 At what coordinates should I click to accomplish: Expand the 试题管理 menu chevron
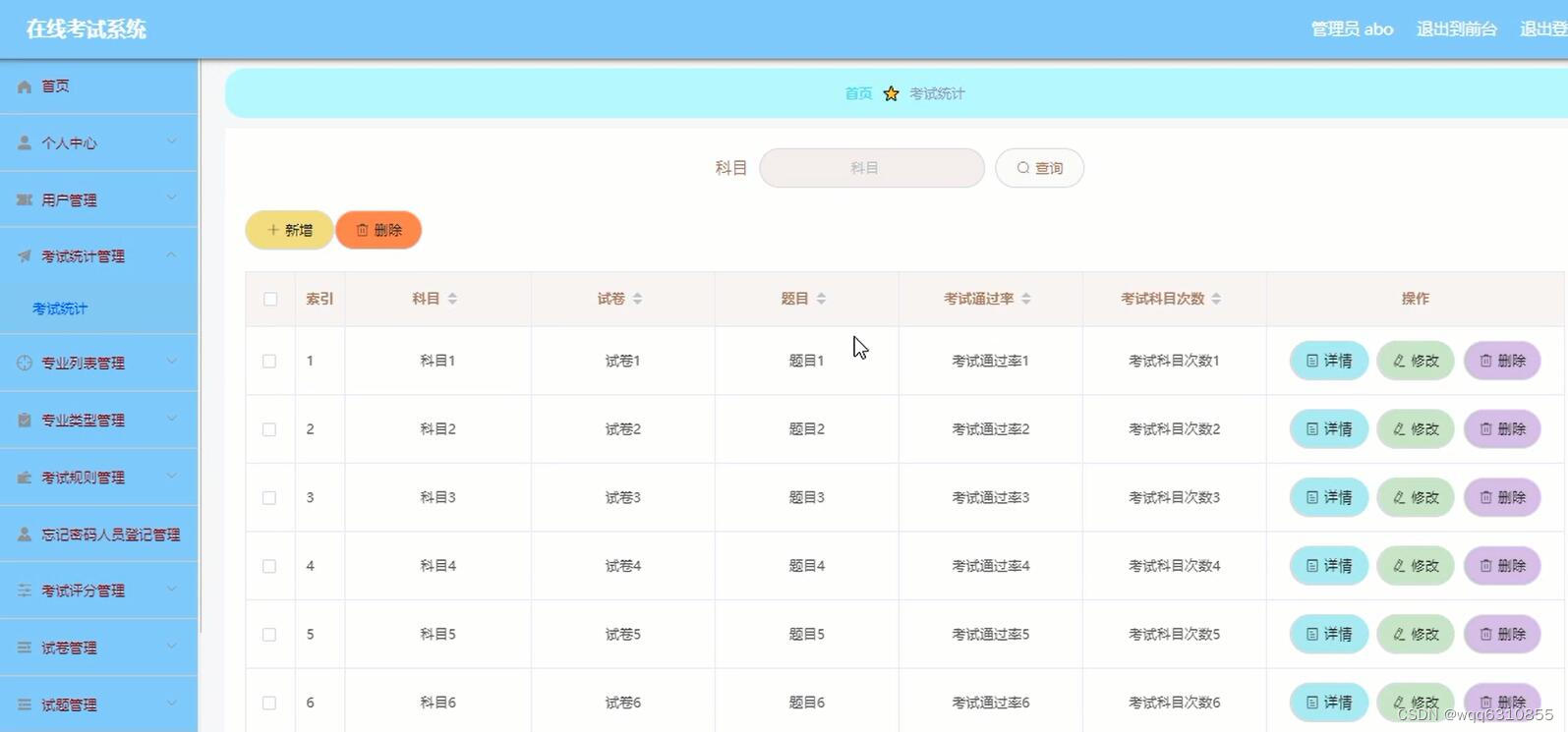(172, 704)
